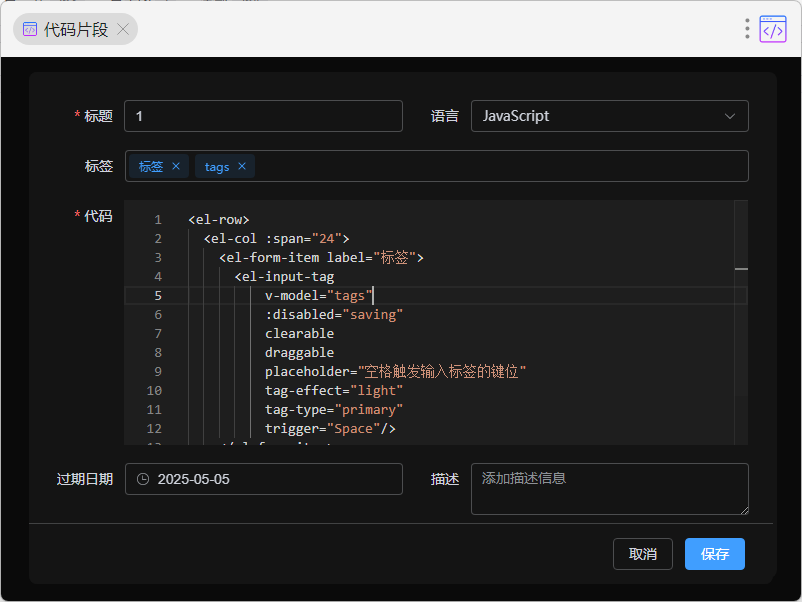The height and width of the screenshot is (602, 802).
Task: Remove the 标签 tag chip
Action: tap(176, 166)
